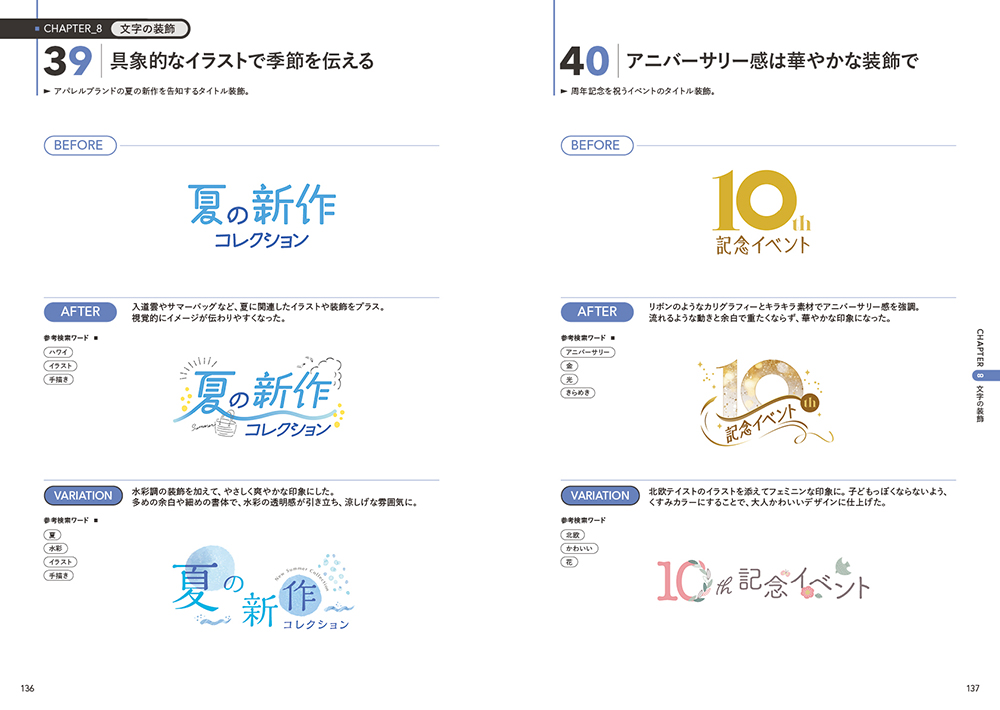Select the watercolor 夏の新作 VARIATION logo
The width and height of the screenshot is (1000, 710).
(261, 588)
